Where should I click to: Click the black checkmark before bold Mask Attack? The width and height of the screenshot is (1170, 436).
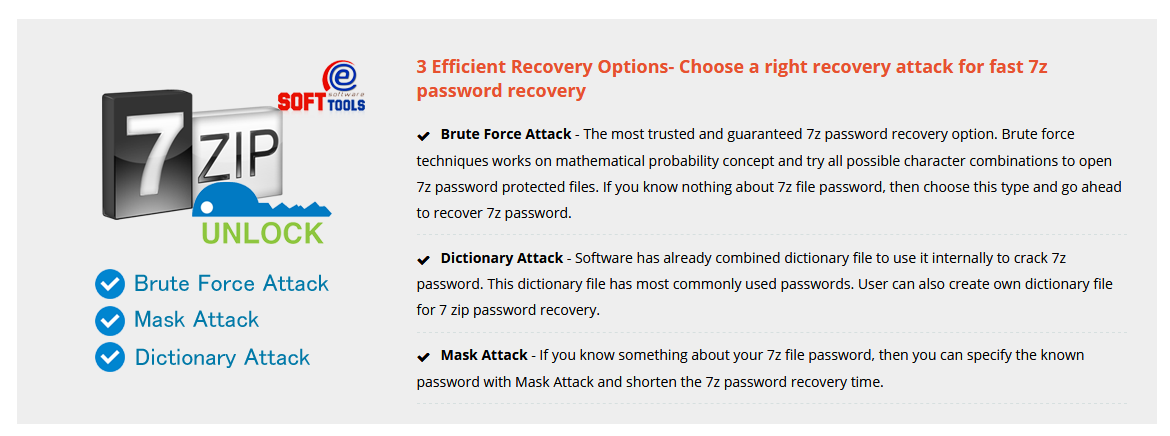(424, 356)
